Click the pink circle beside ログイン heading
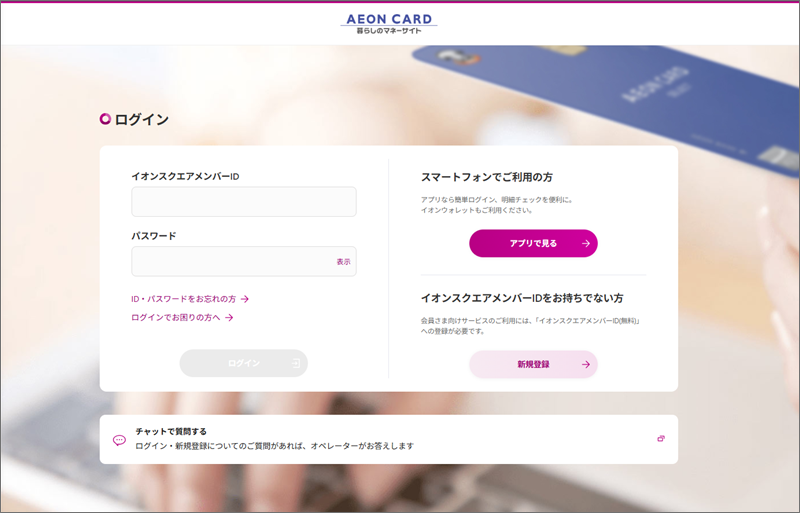The width and height of the screenshot is (800, 513). pos(105,119)
